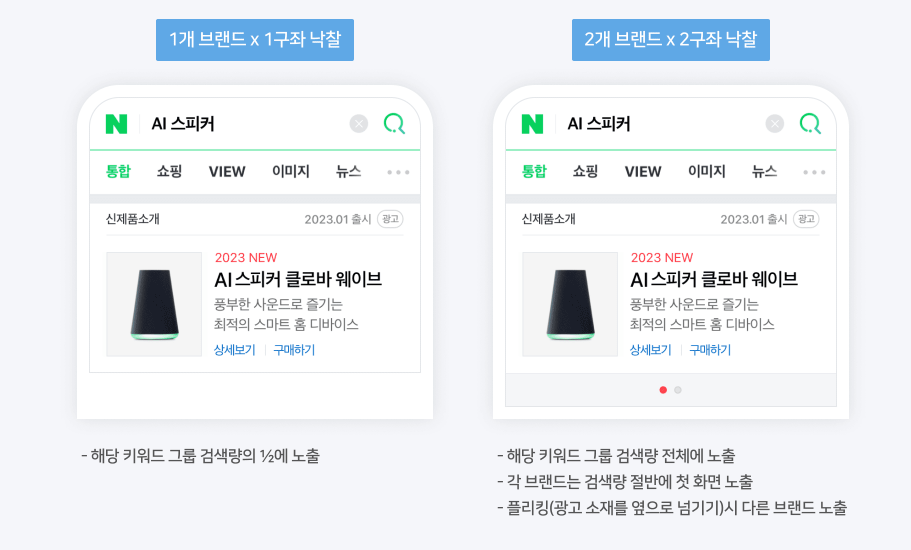
Task: Go to 뉴스 tab in right phone
Action: click(x=764, y=171)
